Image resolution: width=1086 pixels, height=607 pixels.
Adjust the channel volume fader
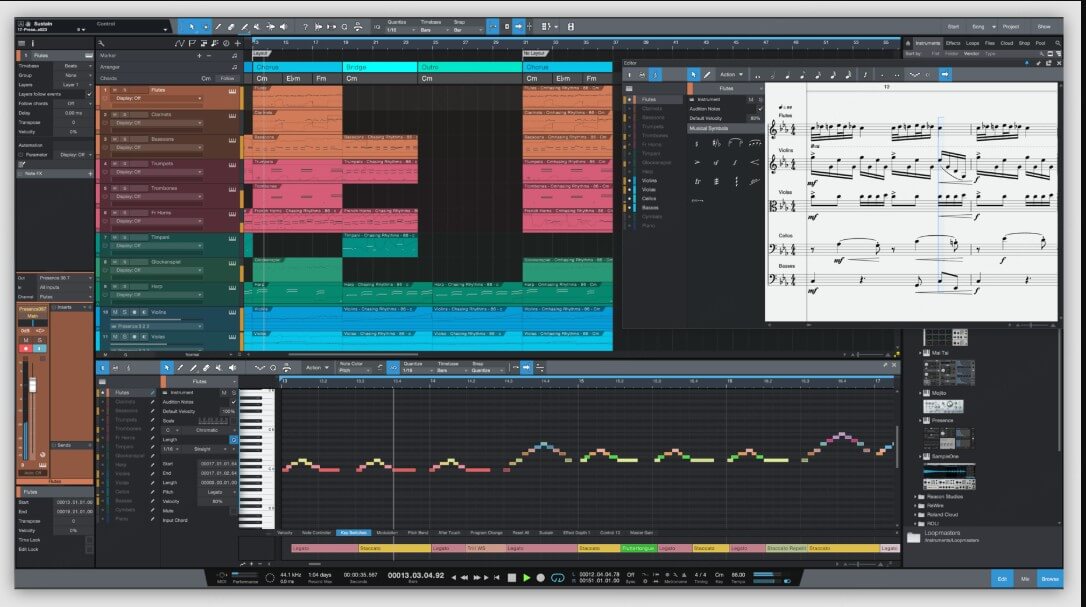(32, 385)
